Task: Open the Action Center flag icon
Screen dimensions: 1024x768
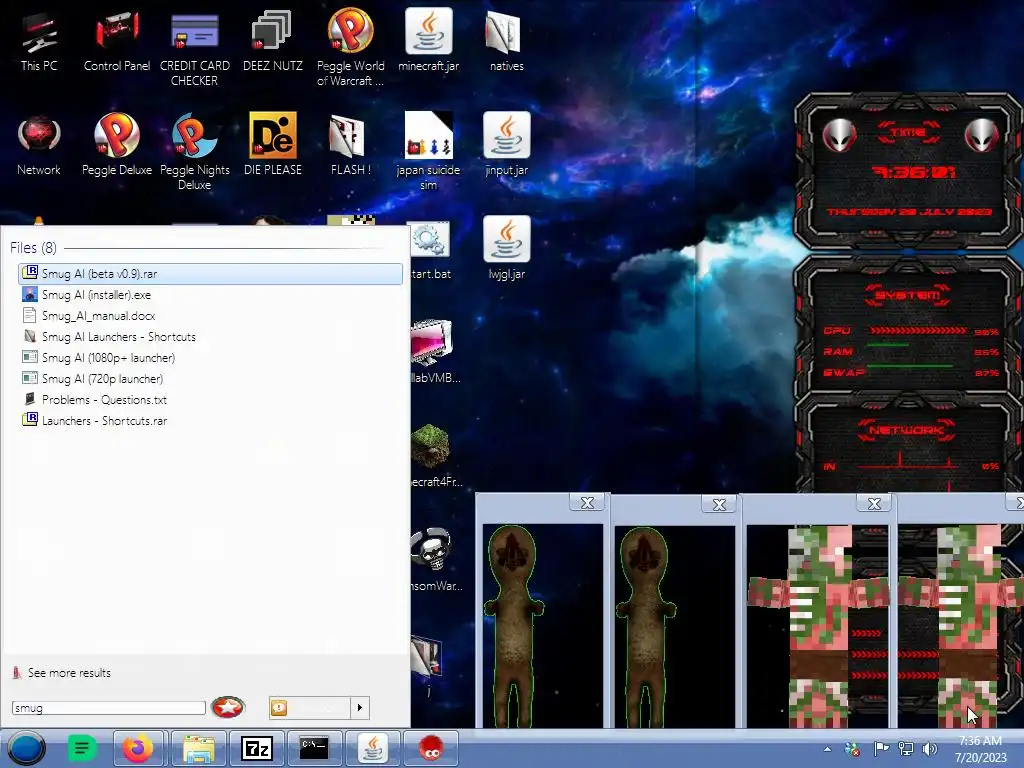Action: point(881,749)
